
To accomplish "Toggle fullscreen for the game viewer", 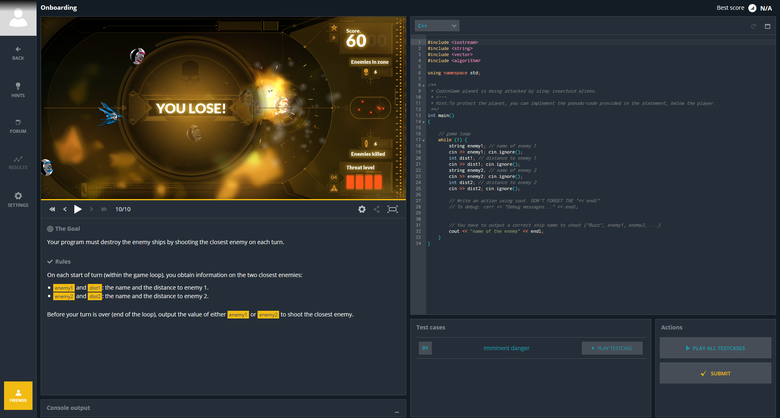I will 392,209.
